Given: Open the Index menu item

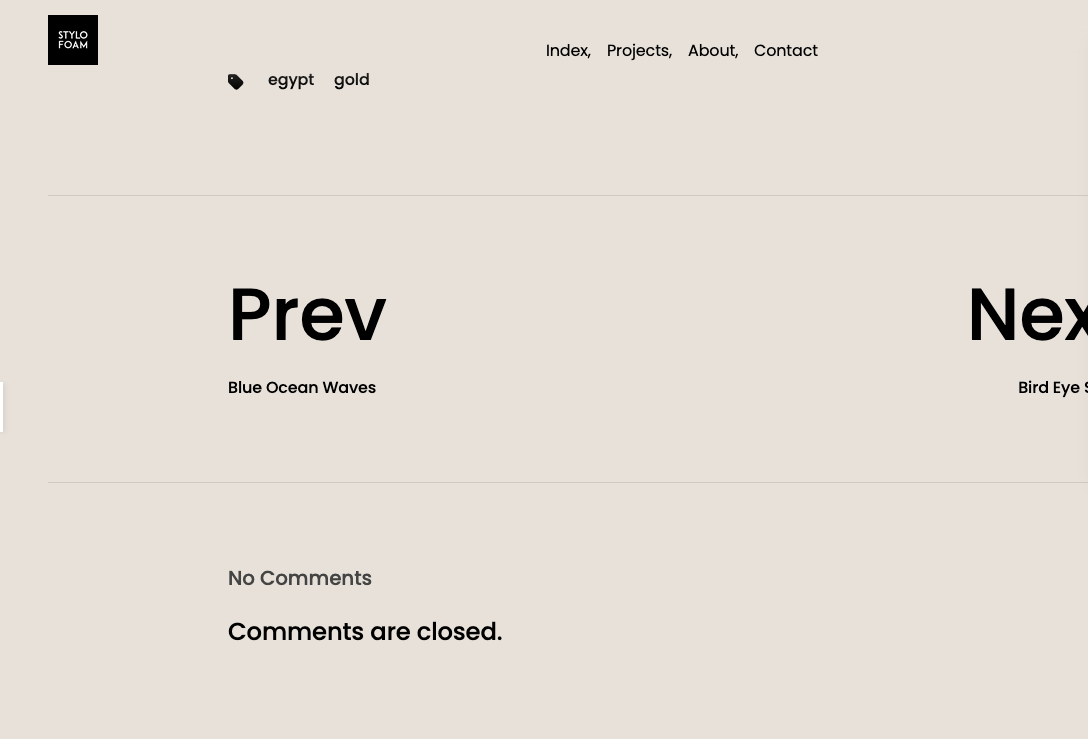Looking at the screenshot, I should 567,51.
